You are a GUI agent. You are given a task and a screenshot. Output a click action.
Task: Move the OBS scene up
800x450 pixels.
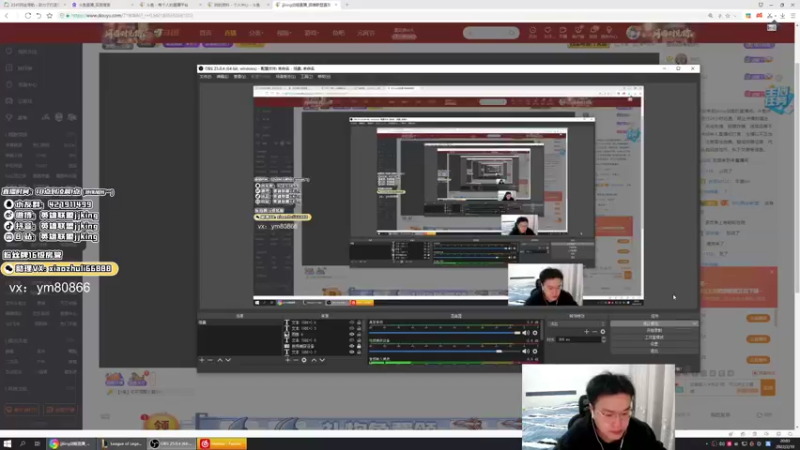220,360
